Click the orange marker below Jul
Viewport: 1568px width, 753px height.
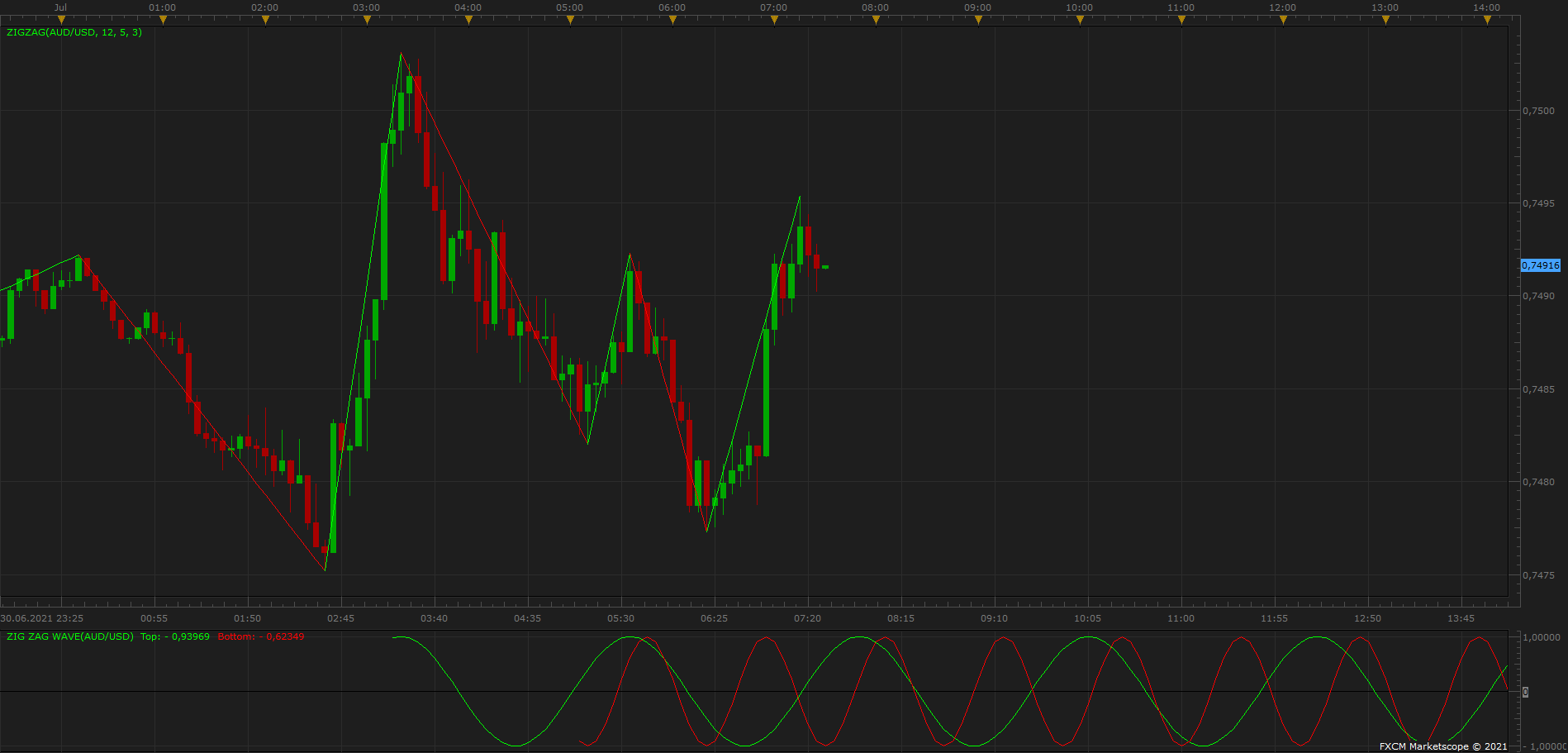pyautogui.click(x=61, y=20)
